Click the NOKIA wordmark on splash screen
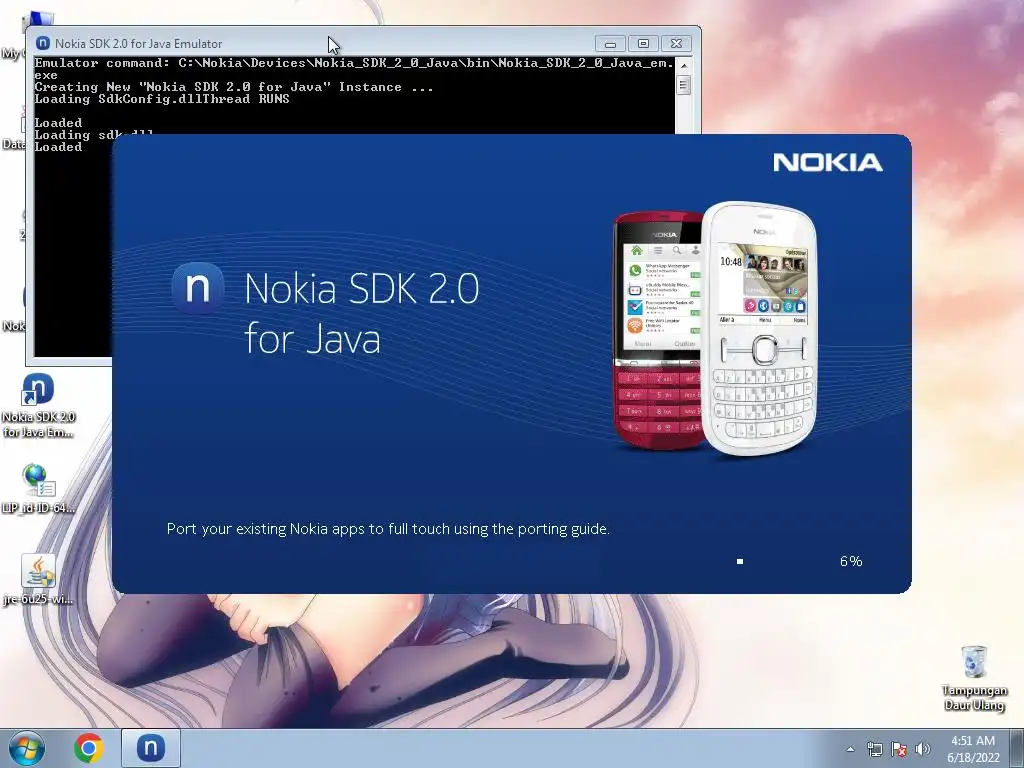The height and width of the screenshot is (768, 1024). (828, 163)
